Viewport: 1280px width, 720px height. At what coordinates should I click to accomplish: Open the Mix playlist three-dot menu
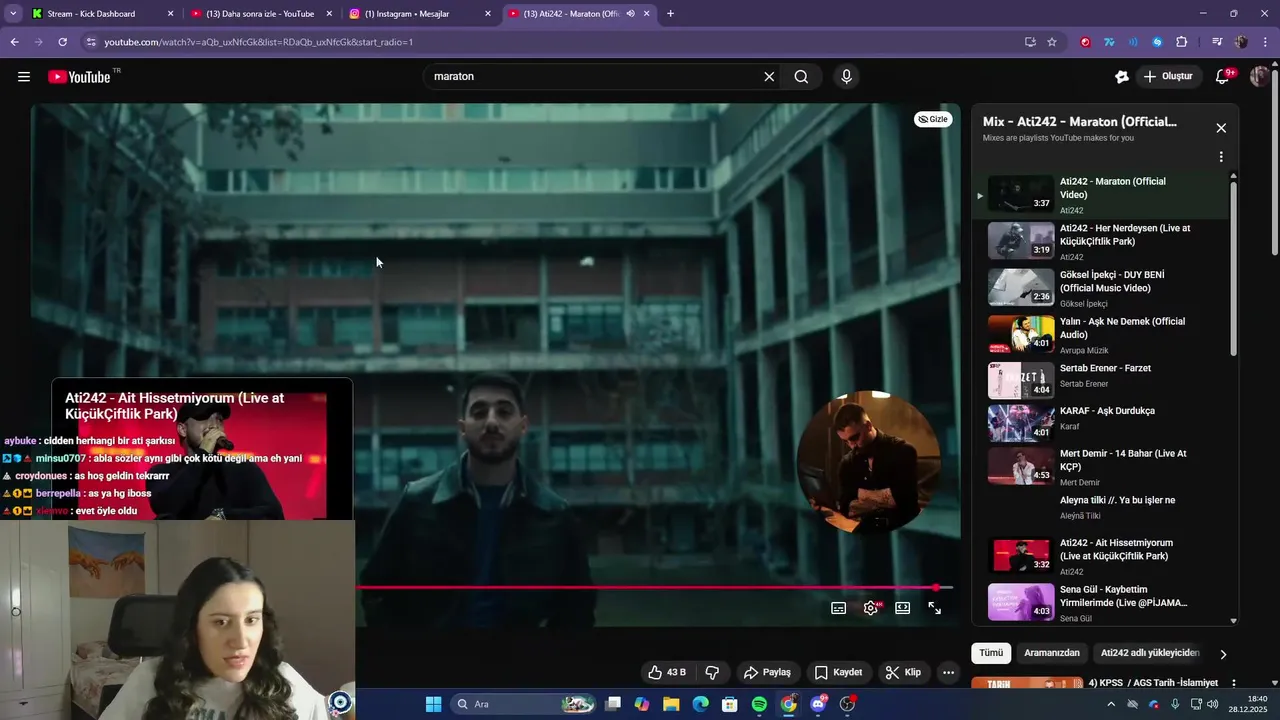(x=1221, y=157)
